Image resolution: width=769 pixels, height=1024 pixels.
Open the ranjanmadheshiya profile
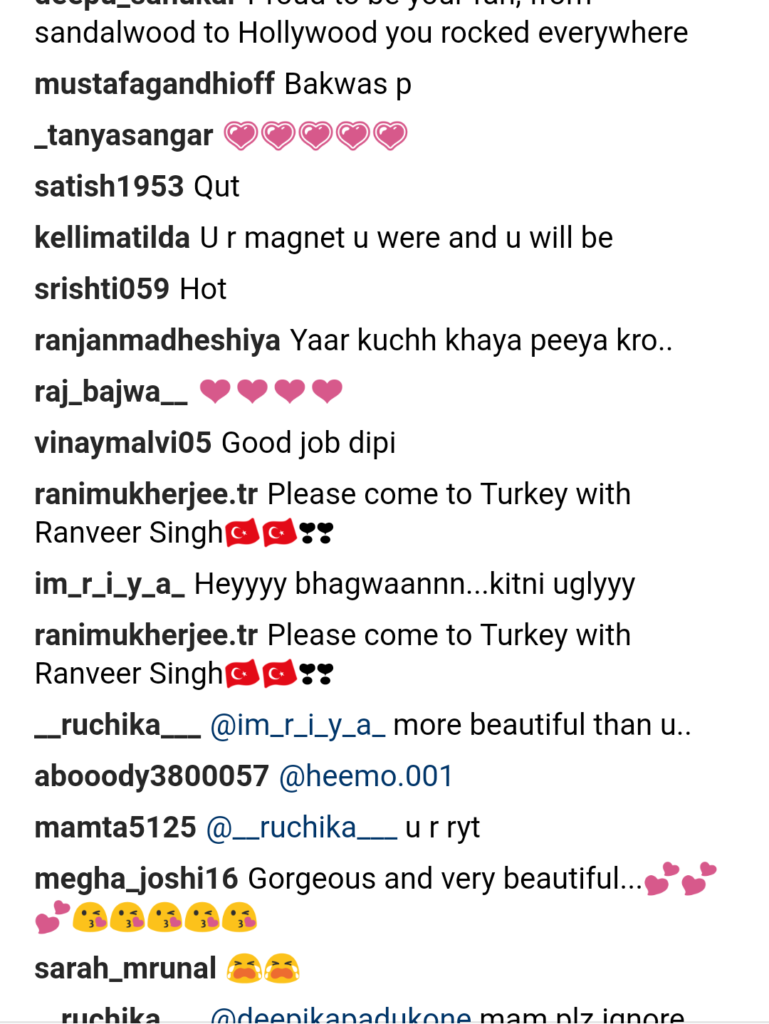coord(157,340)
